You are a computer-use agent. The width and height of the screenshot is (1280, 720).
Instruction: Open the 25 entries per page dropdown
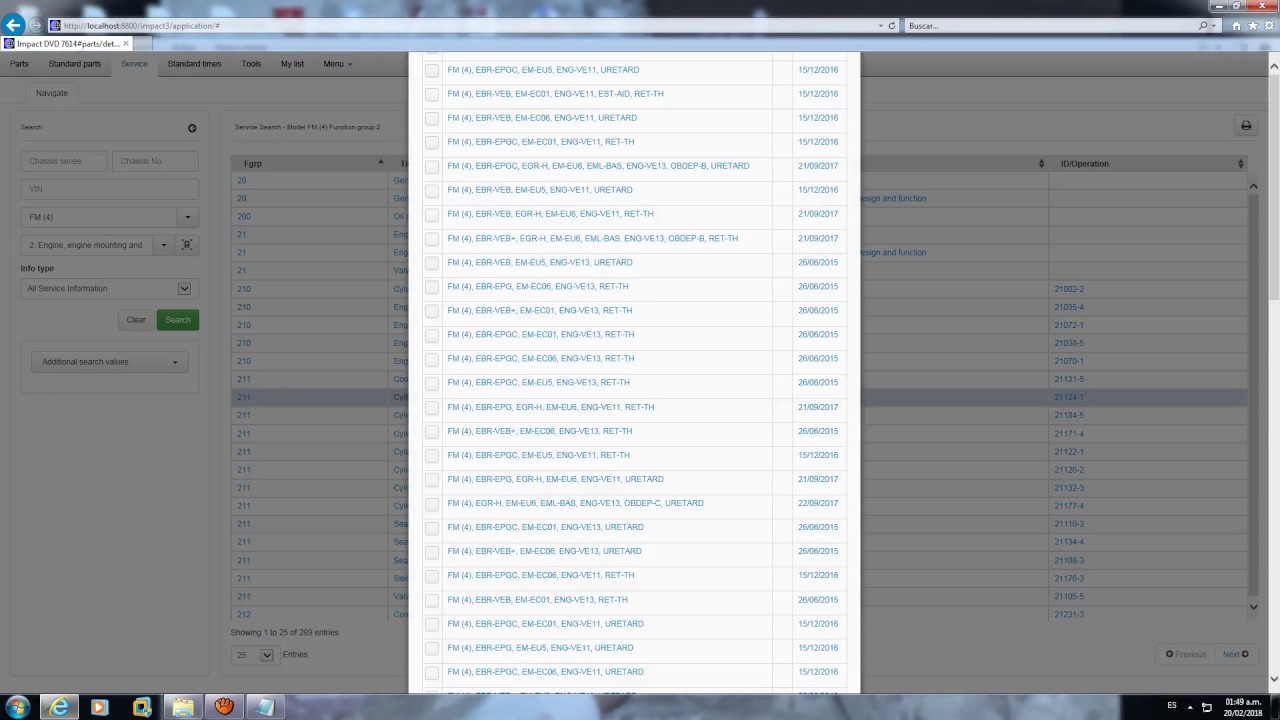(x=253, y=655)
